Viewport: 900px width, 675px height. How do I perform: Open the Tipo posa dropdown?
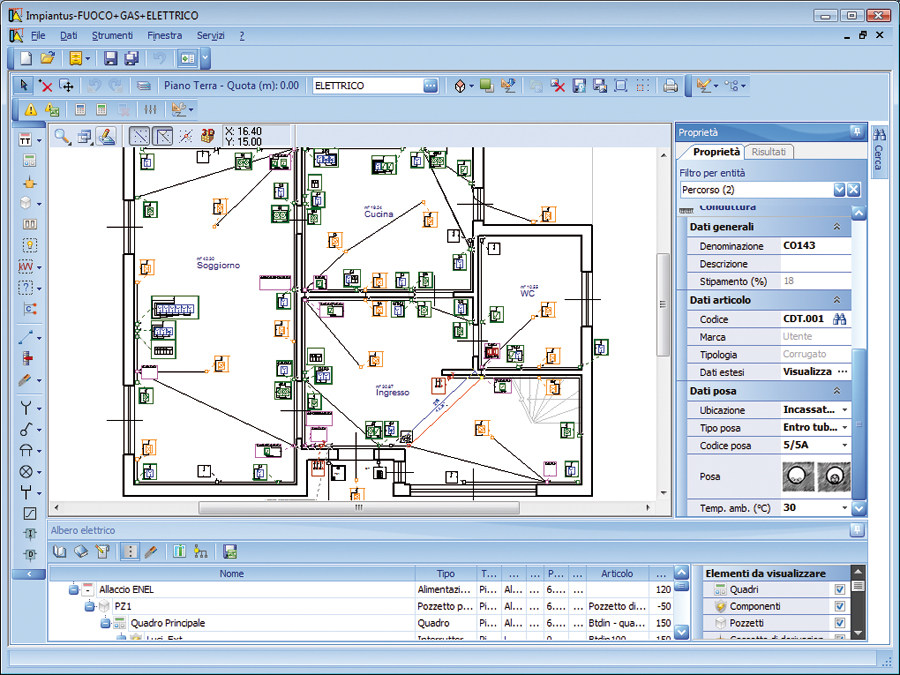pos(844,428)
